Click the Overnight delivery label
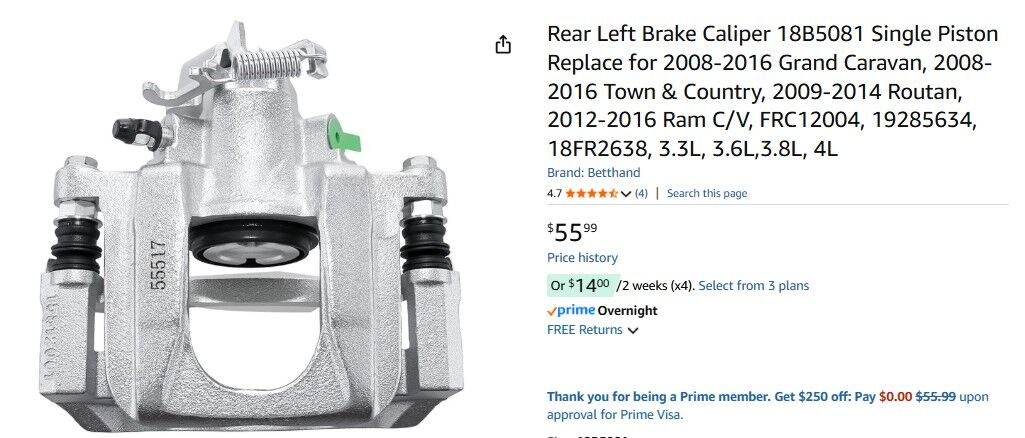 click(x=626, y=310)
